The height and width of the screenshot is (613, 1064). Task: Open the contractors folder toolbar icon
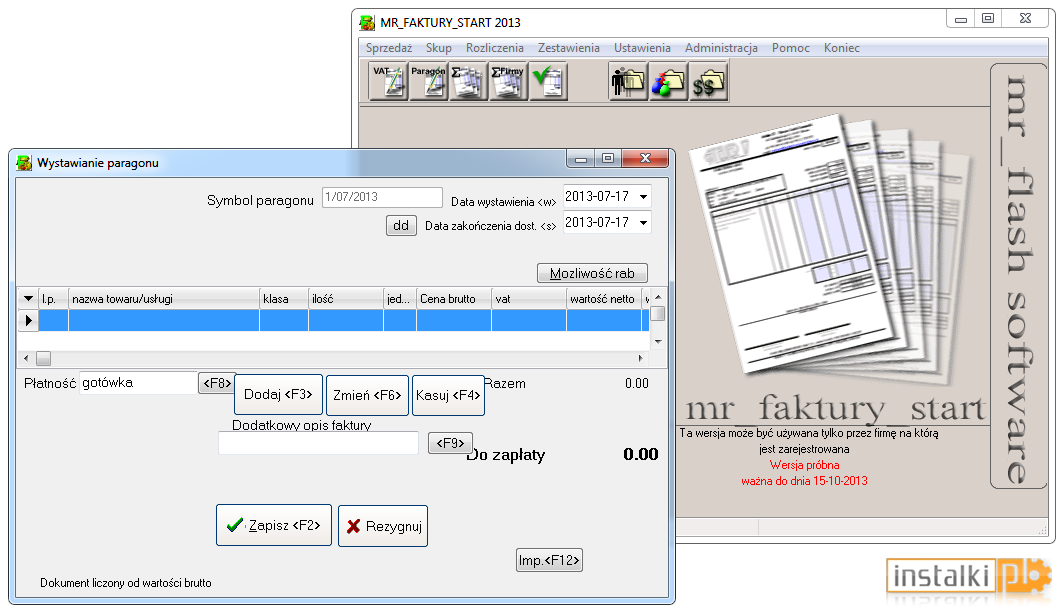click(x=628, y=81)
